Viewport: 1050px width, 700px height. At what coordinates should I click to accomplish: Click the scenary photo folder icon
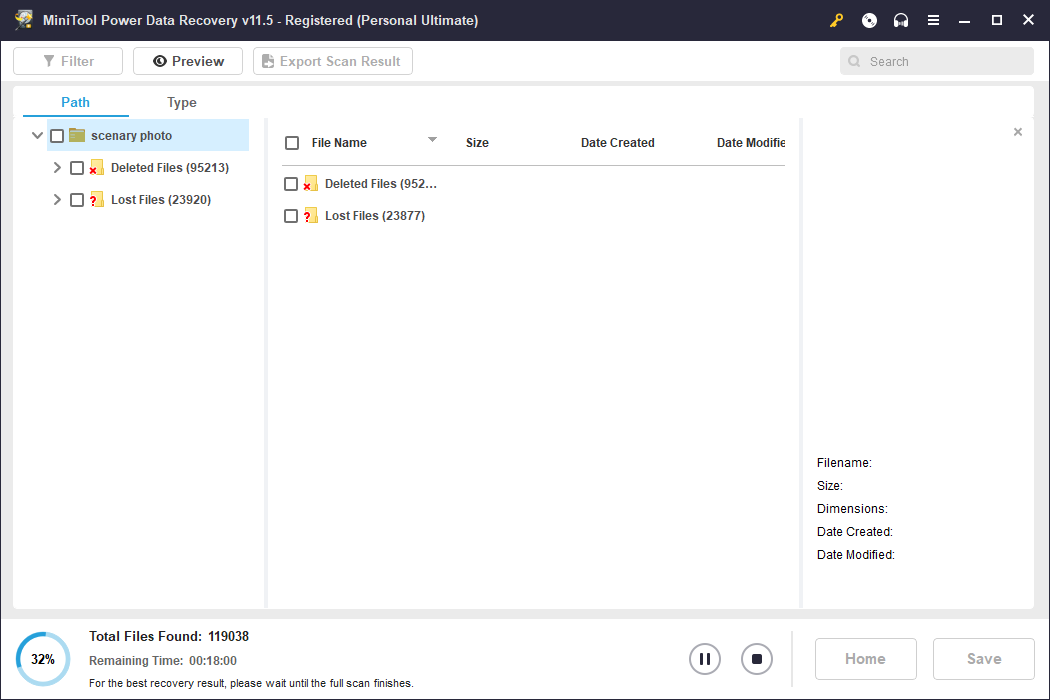click(77, 135)
